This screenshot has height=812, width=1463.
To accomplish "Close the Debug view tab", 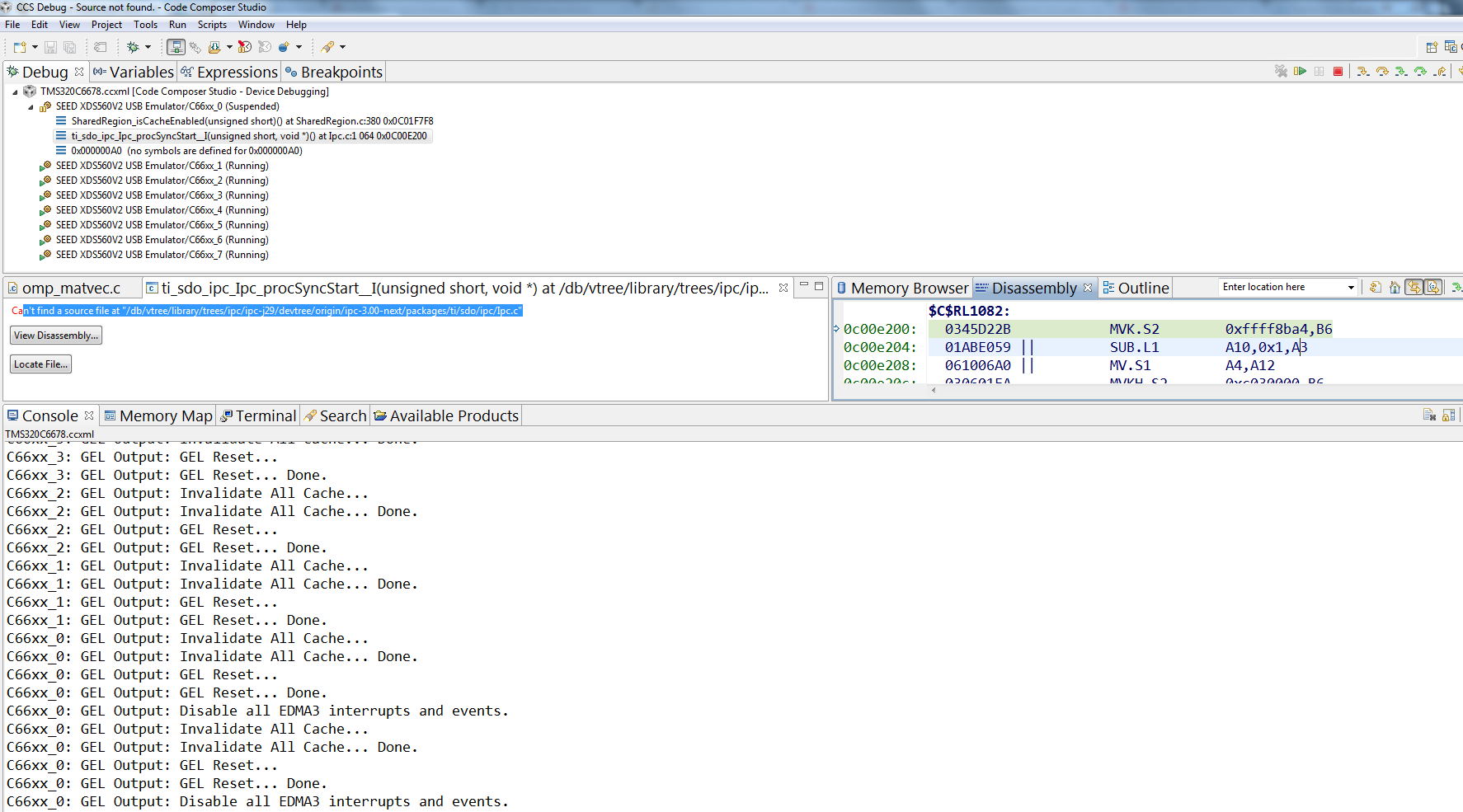I will pos(79,72).
